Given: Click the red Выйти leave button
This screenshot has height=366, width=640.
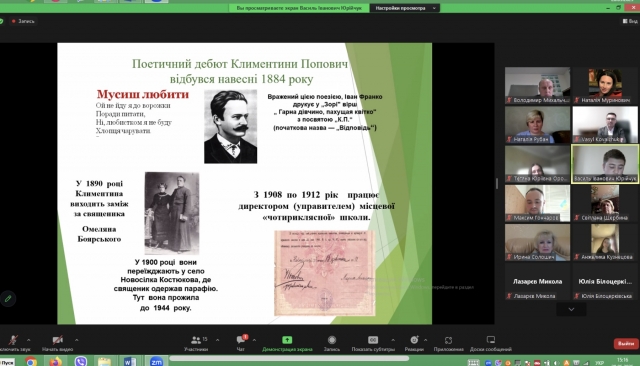Looking at the screenshot, I should tap(626, 344).
